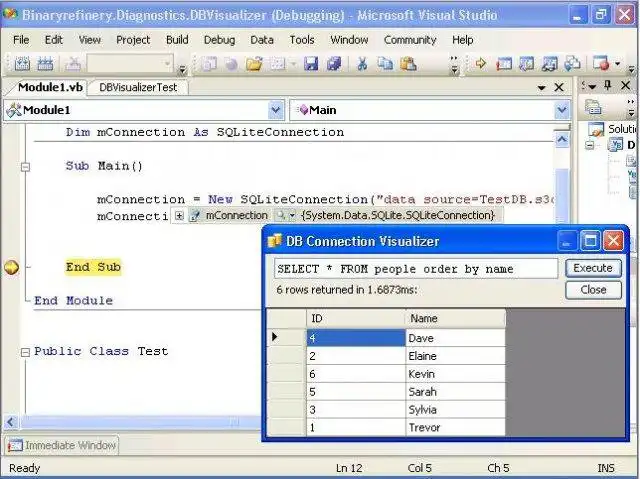Click the Copy icon in toolbar
This screenshot has width=640, height=479.
pos(385,64)
